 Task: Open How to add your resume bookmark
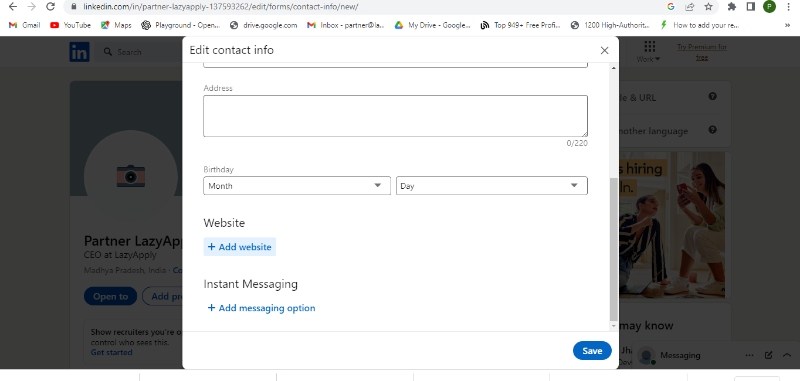click(699, 25)
